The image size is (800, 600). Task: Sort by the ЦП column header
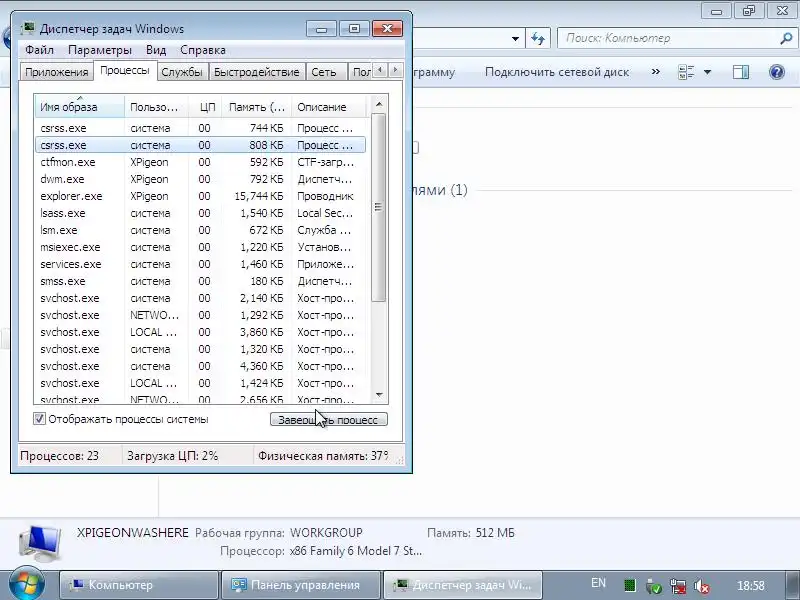pyautogui.click(x=206, y=107)
